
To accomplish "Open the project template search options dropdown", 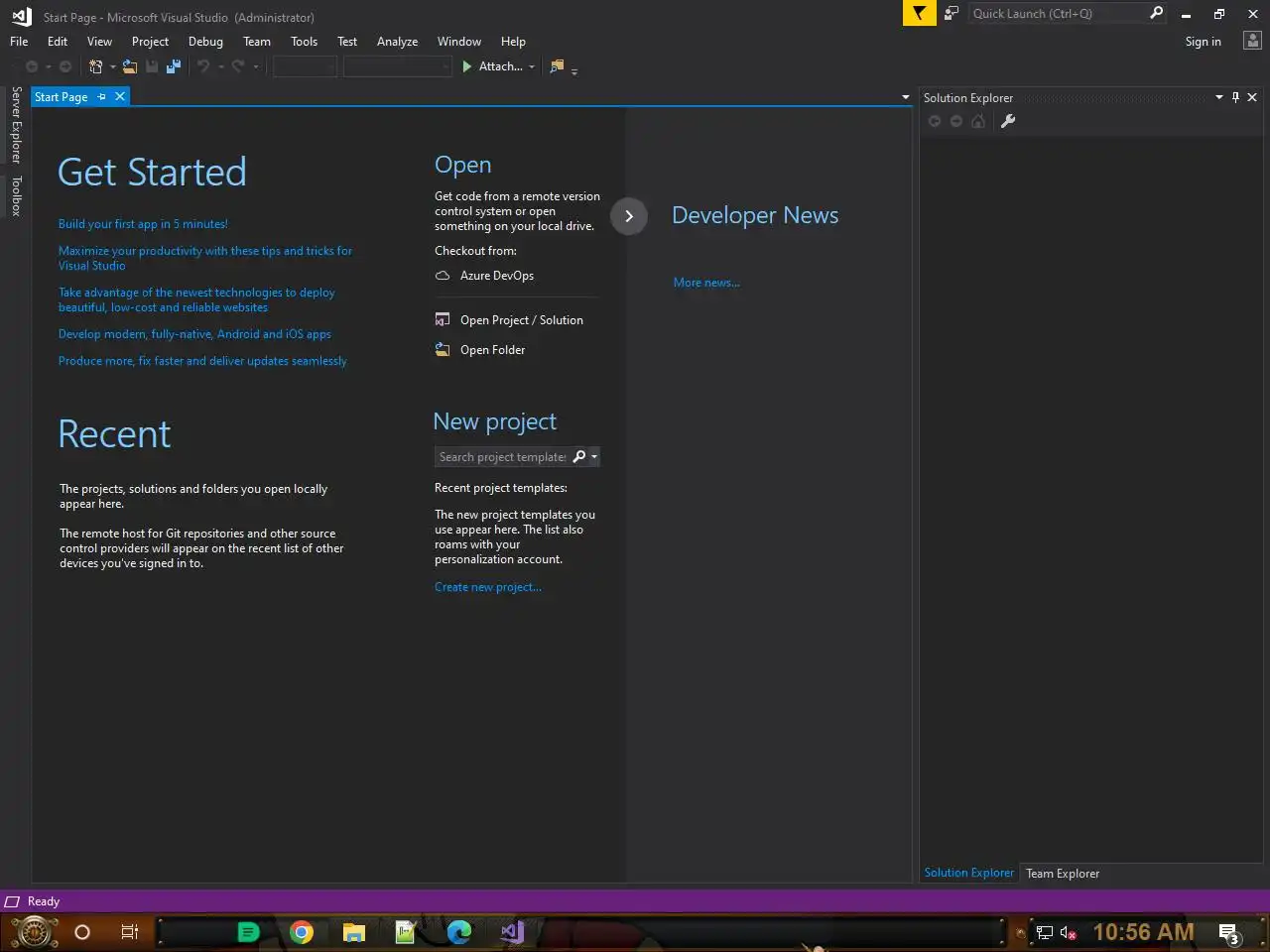I will click(x=594, y=457).
